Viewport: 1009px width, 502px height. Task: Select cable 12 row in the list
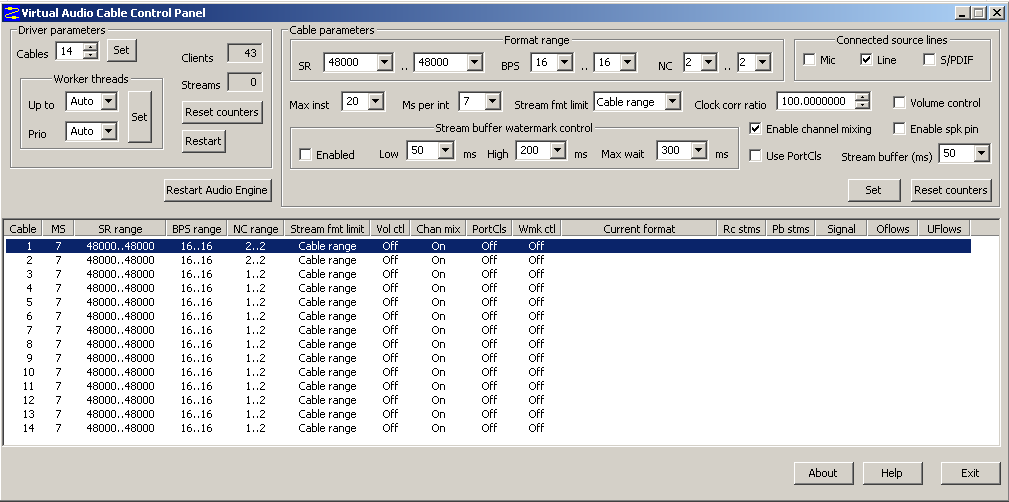[x=488, y=400]
